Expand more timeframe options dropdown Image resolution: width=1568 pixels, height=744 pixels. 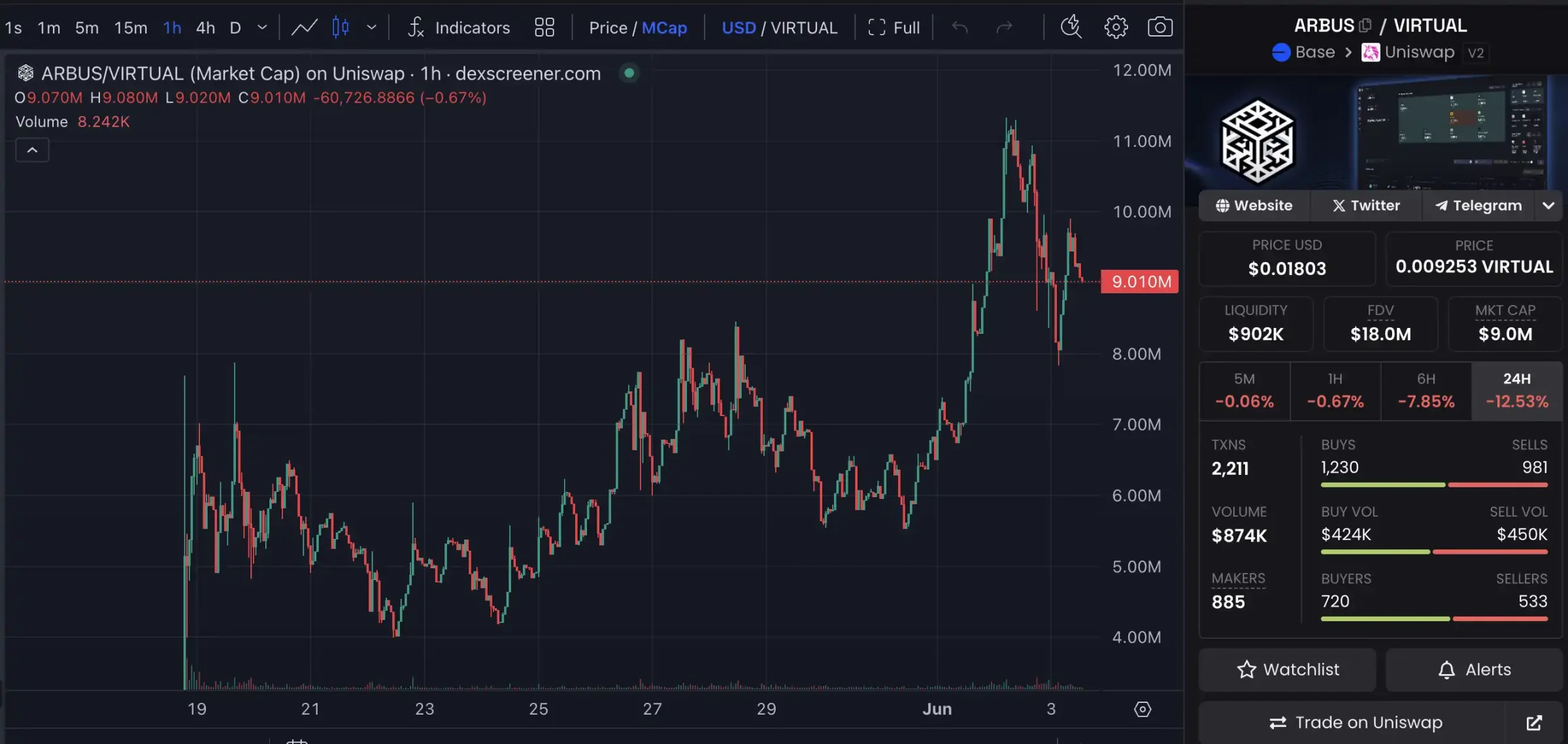click(262, 27)
